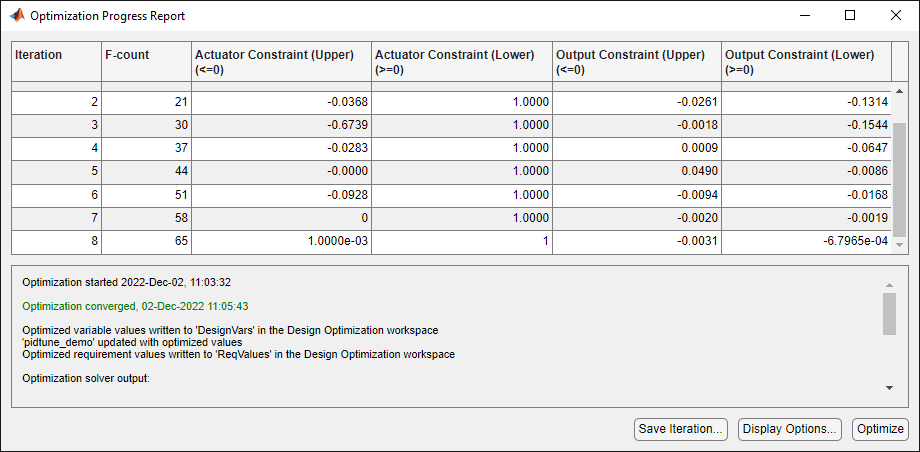Select iteration 7 cell
This screenshot has height=452, width=920.
tap(57, 218)
